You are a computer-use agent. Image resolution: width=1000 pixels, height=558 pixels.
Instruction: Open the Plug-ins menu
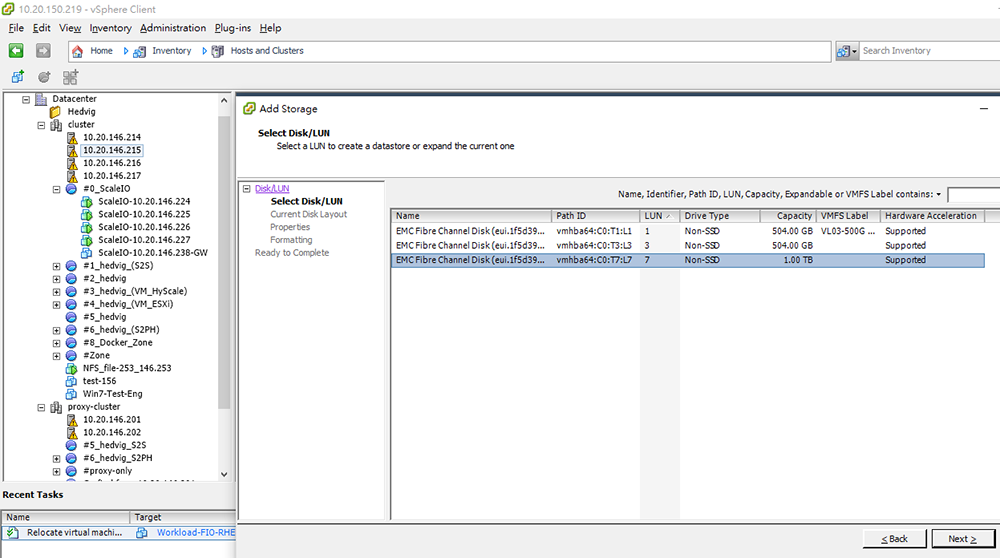(x=233, y=28)
